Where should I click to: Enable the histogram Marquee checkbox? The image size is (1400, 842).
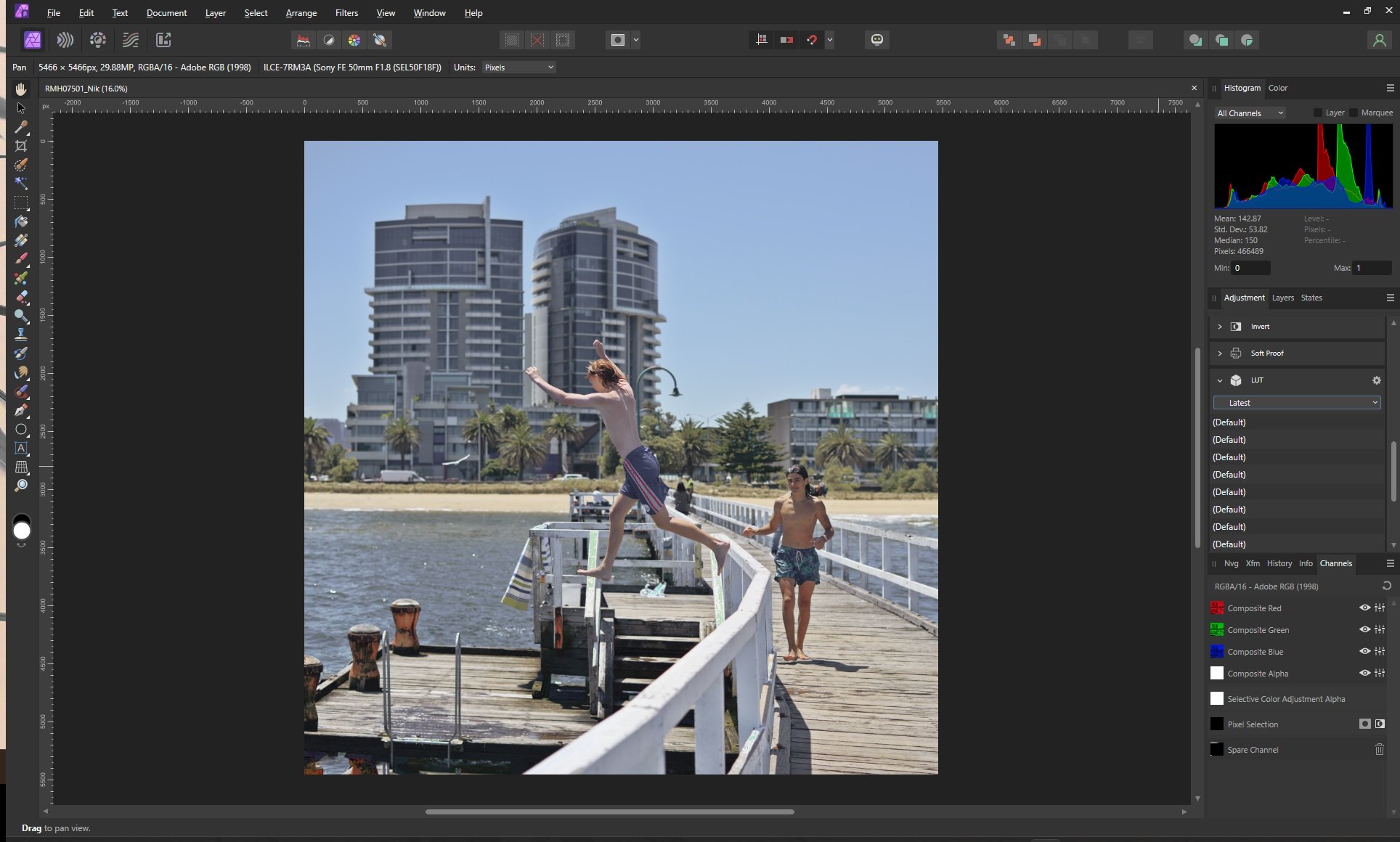(x=1354, y=113)
